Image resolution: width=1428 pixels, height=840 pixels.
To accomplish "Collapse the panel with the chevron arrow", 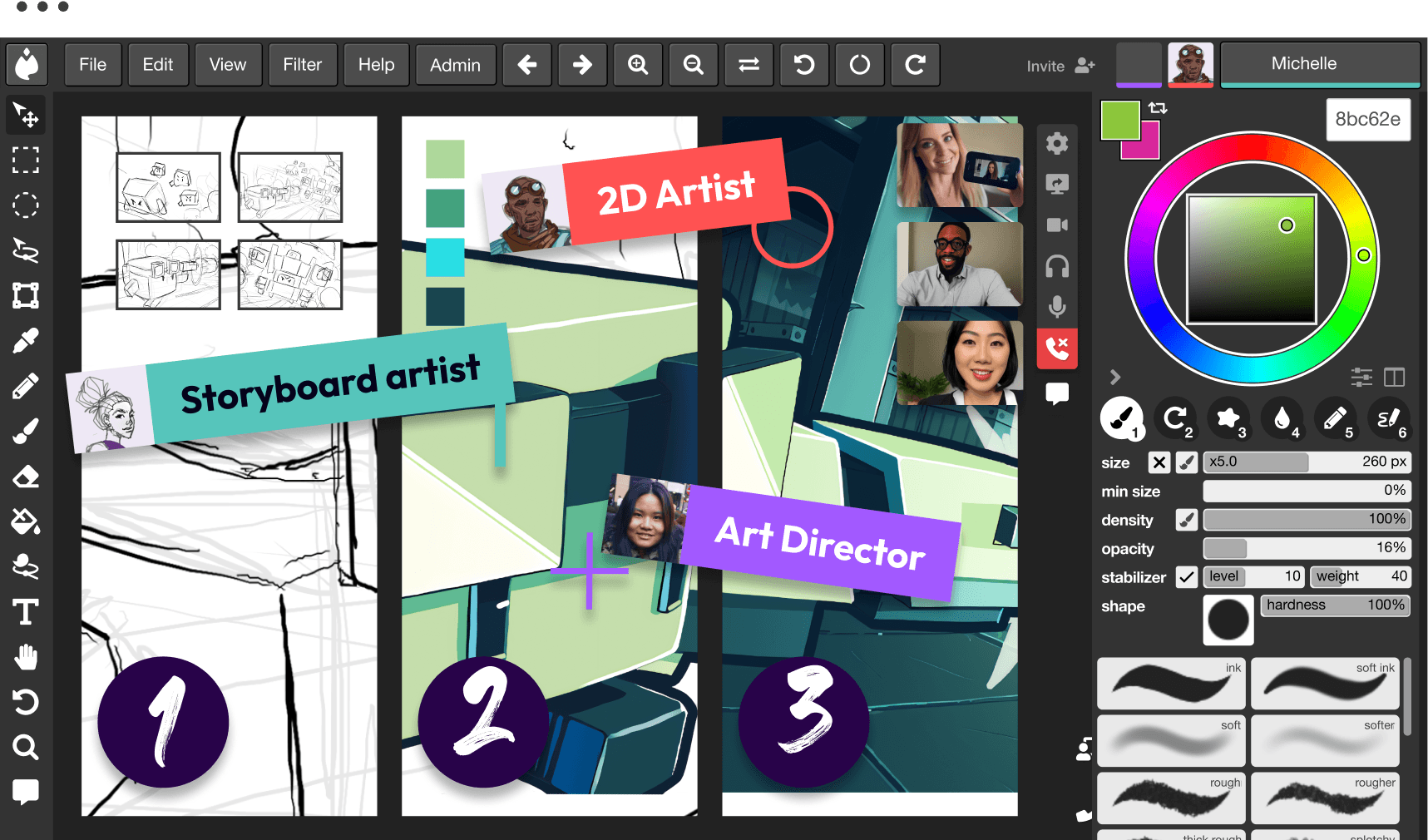I will pos(1114,377).
